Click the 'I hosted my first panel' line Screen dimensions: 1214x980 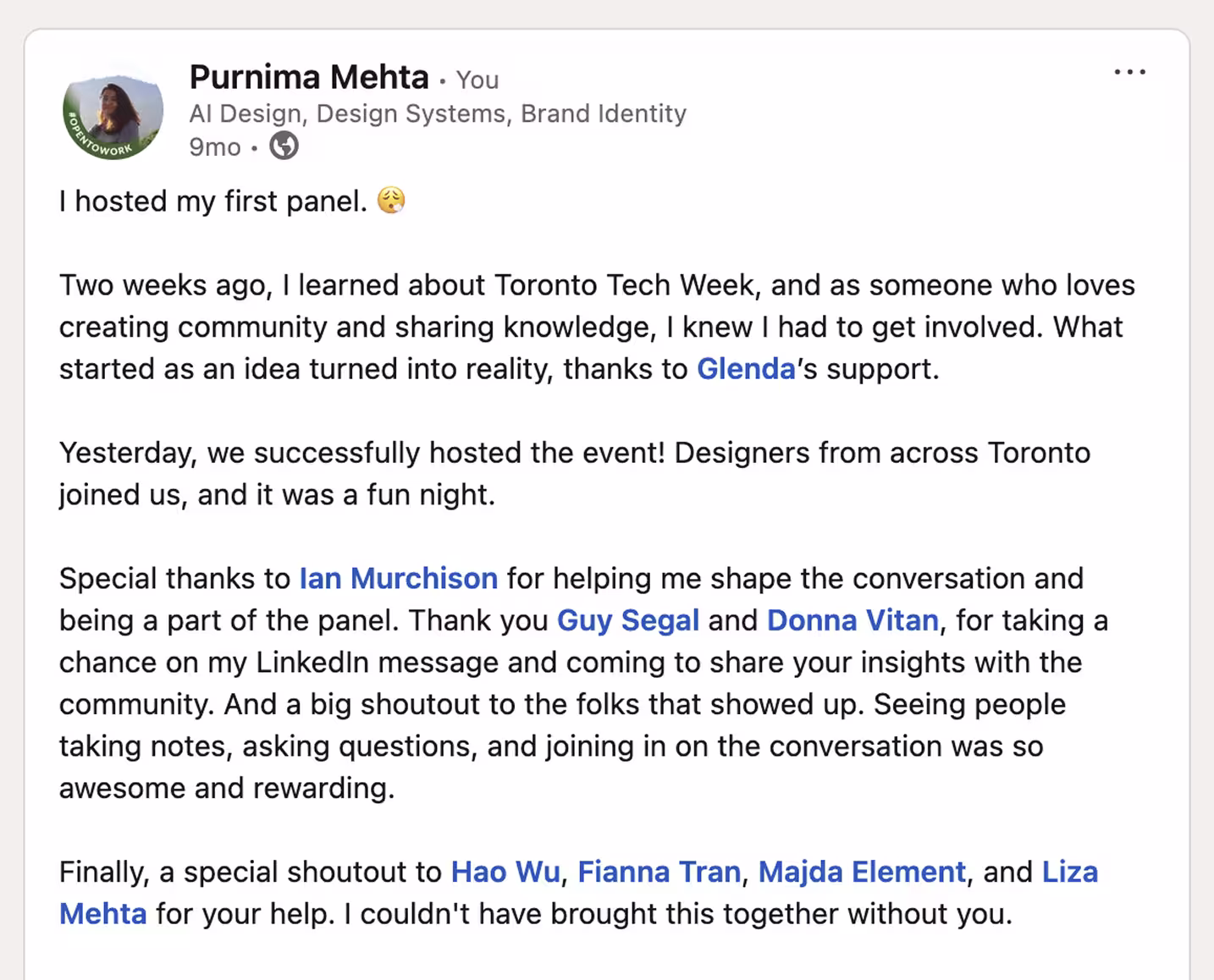click(213, 201)
